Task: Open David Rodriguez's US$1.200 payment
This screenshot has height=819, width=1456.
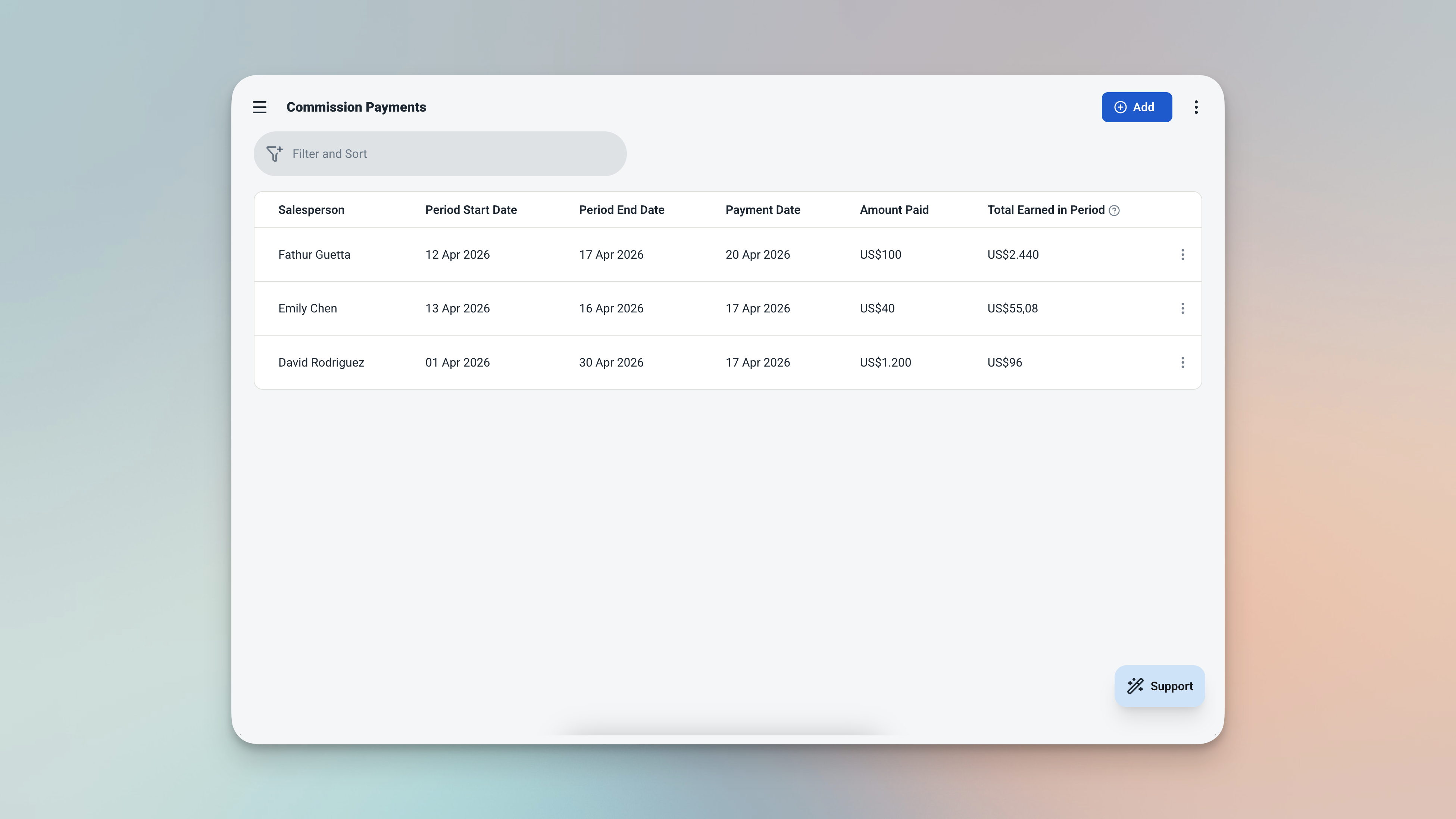Action: coord(885,362)
